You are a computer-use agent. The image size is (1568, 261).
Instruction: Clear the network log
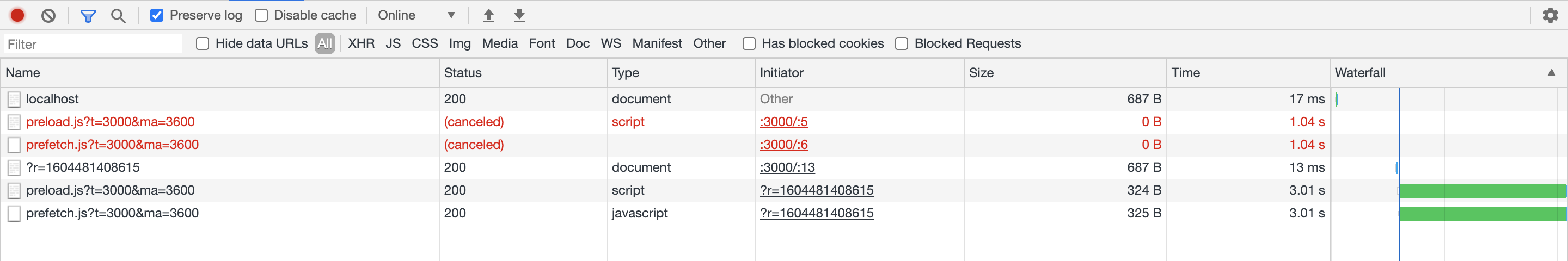click(x=48, y=15)
